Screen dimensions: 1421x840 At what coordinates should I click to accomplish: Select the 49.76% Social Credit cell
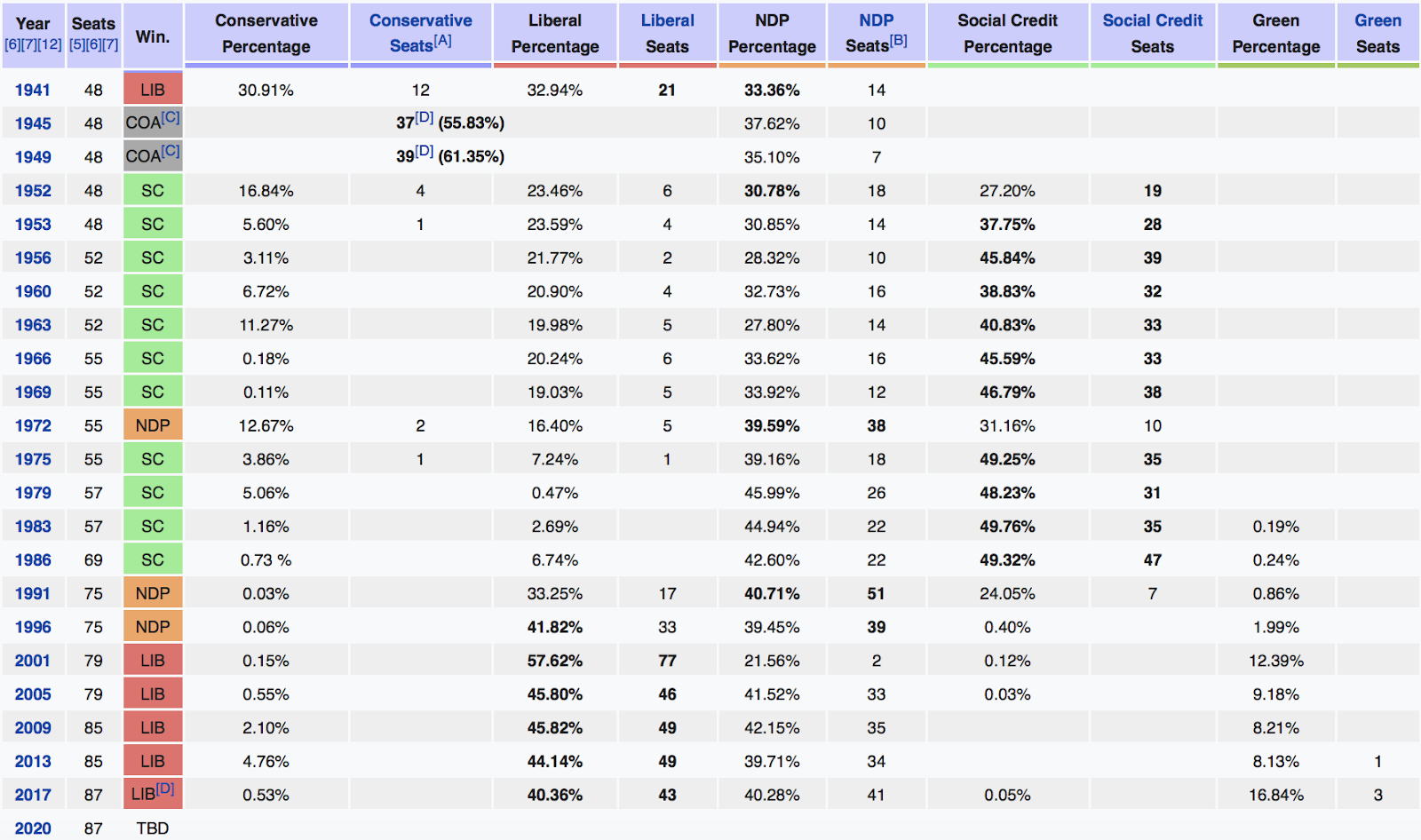point(1008,527)
